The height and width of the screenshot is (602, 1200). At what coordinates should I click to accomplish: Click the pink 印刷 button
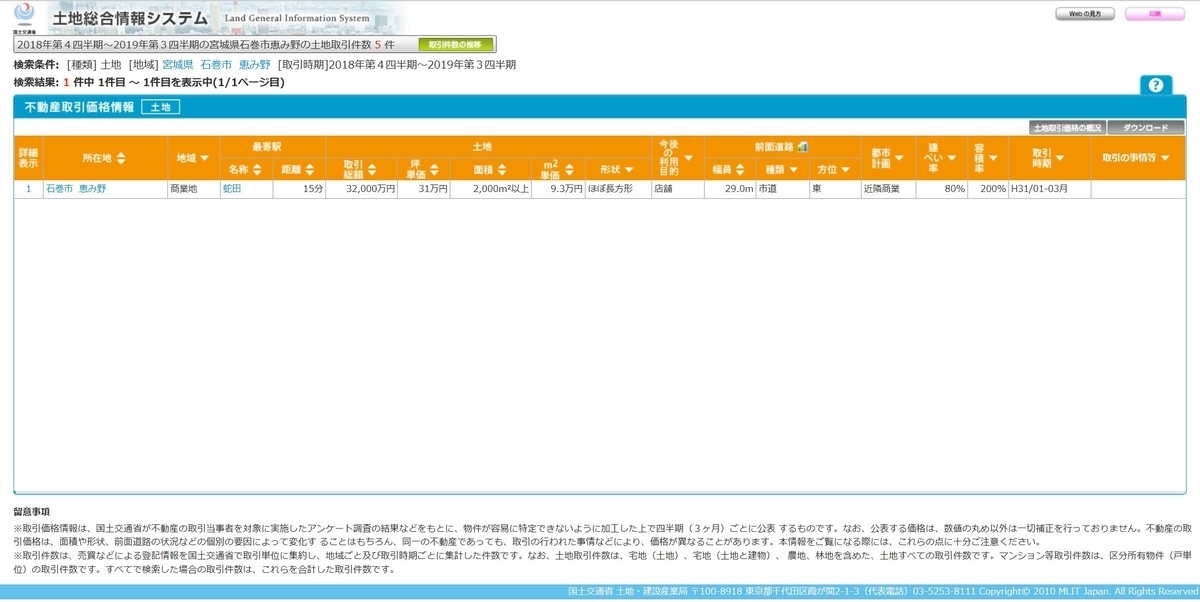coord(1155,14)
